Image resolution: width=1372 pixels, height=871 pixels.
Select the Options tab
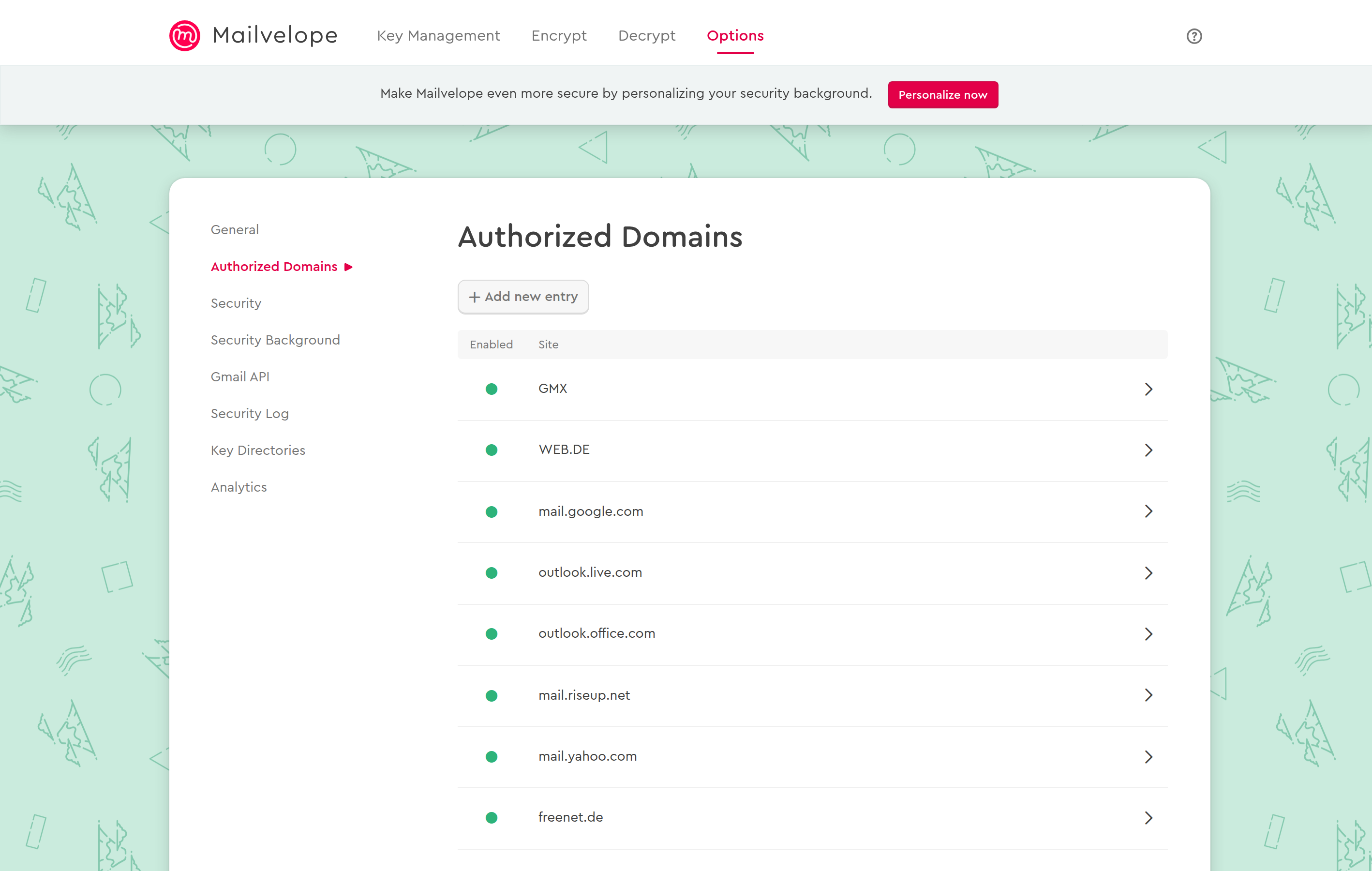pos(735,36)
